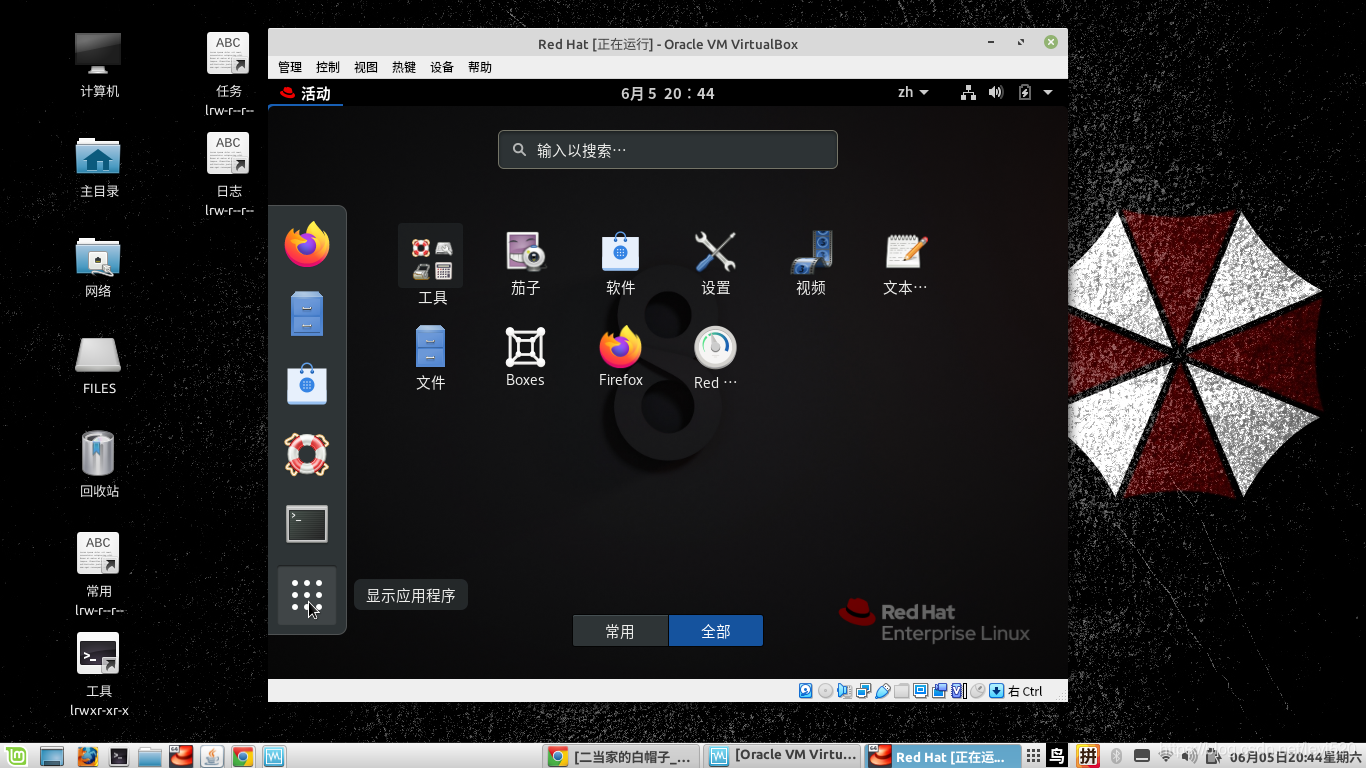Image resolution: width=1366 pixels, height=768 pixels.
Task: Click the mouse integration indicator in VirtualBox status bar
Action: coord(977,691)
